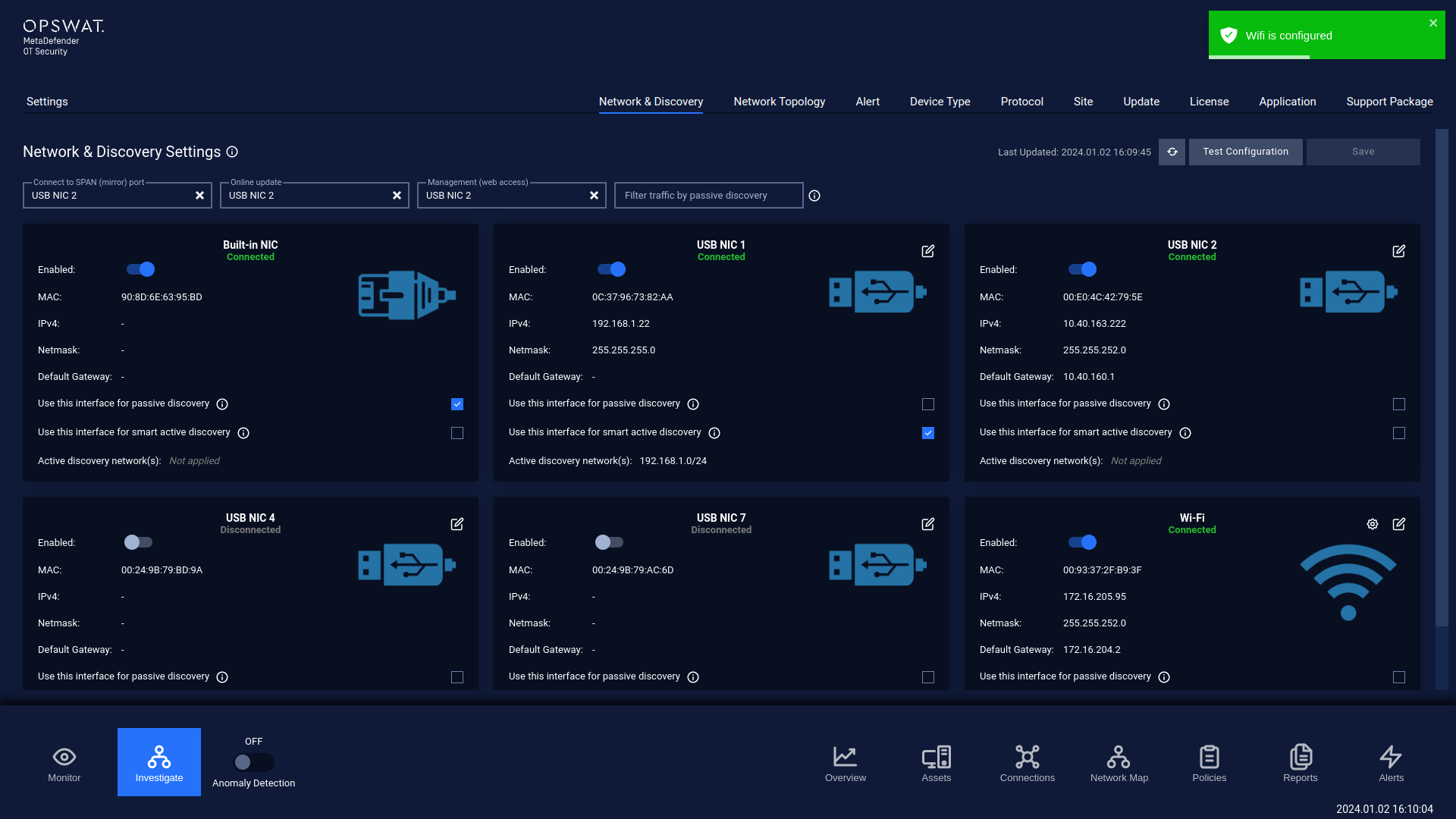Click the info icon beside the passive discovery filter
This screenshot has width=1456, height=819.
pos(814,196)
